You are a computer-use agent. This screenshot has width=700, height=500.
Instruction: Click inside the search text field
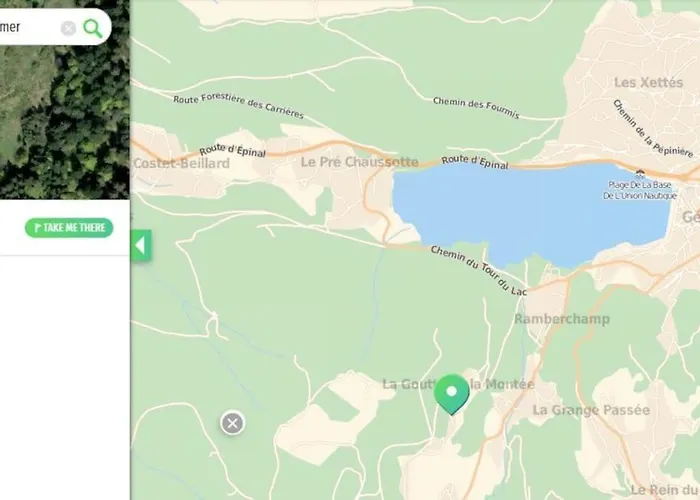click(28, 27)
